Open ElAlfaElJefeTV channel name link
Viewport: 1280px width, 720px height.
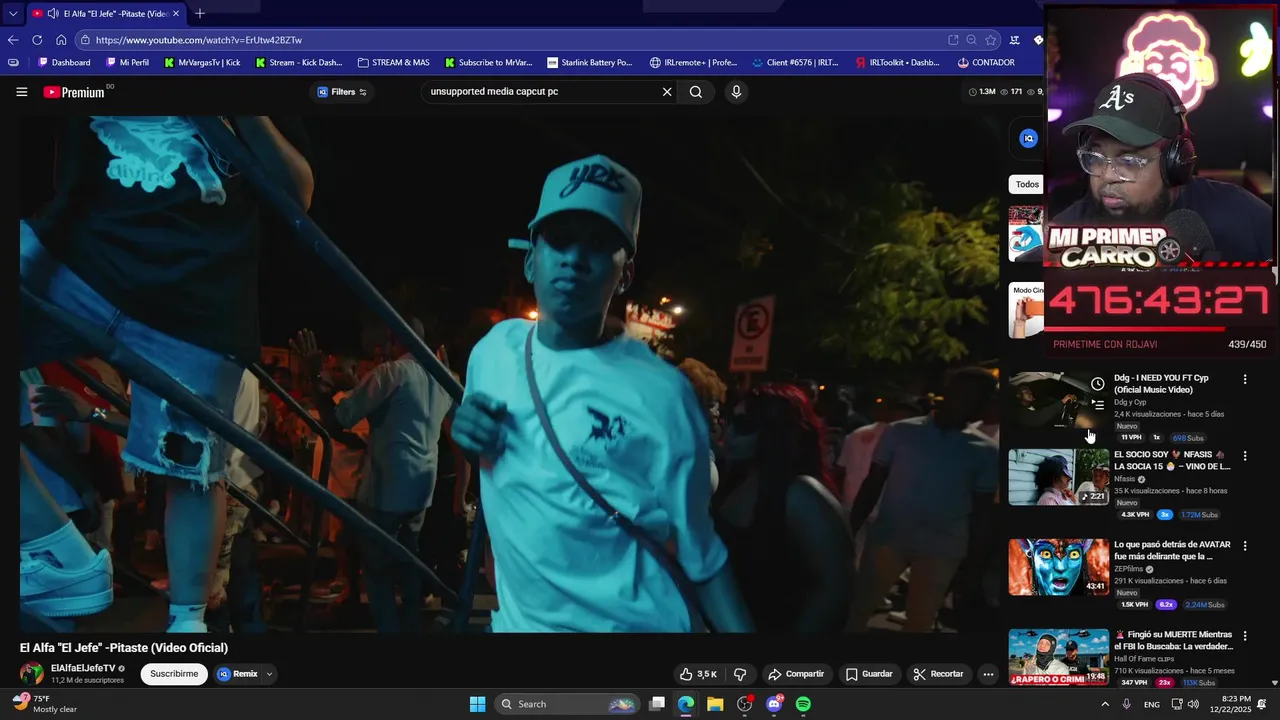[x=83, y=668]
